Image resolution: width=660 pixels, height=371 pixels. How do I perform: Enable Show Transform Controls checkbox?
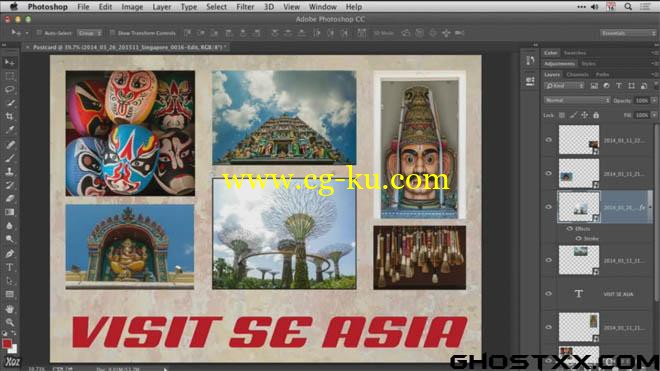112,33
